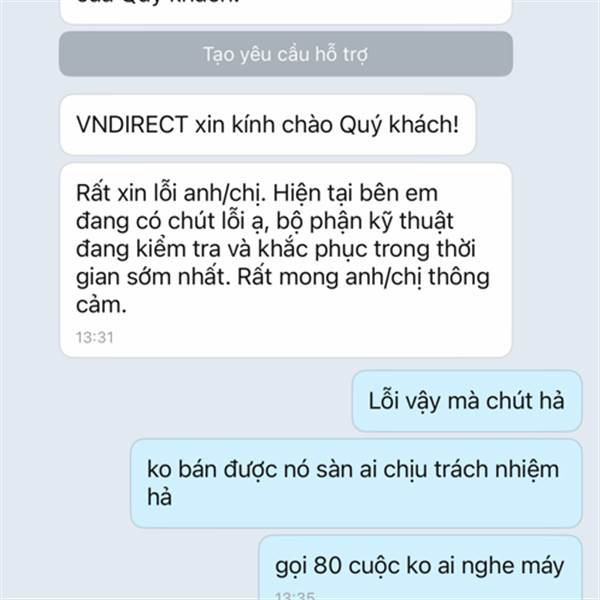
Task: Click the trailing 'hả' on the second line
Action: point(160,497)
